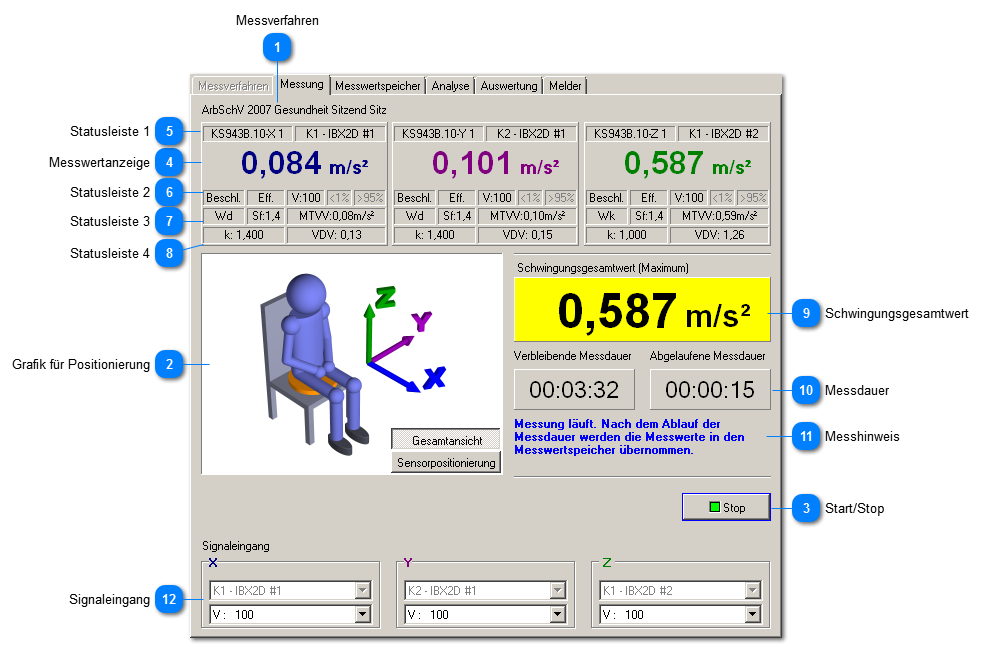Click callout badge 12 beside Signaleingang
Screen dimensions: 985x647
(170, 600)
